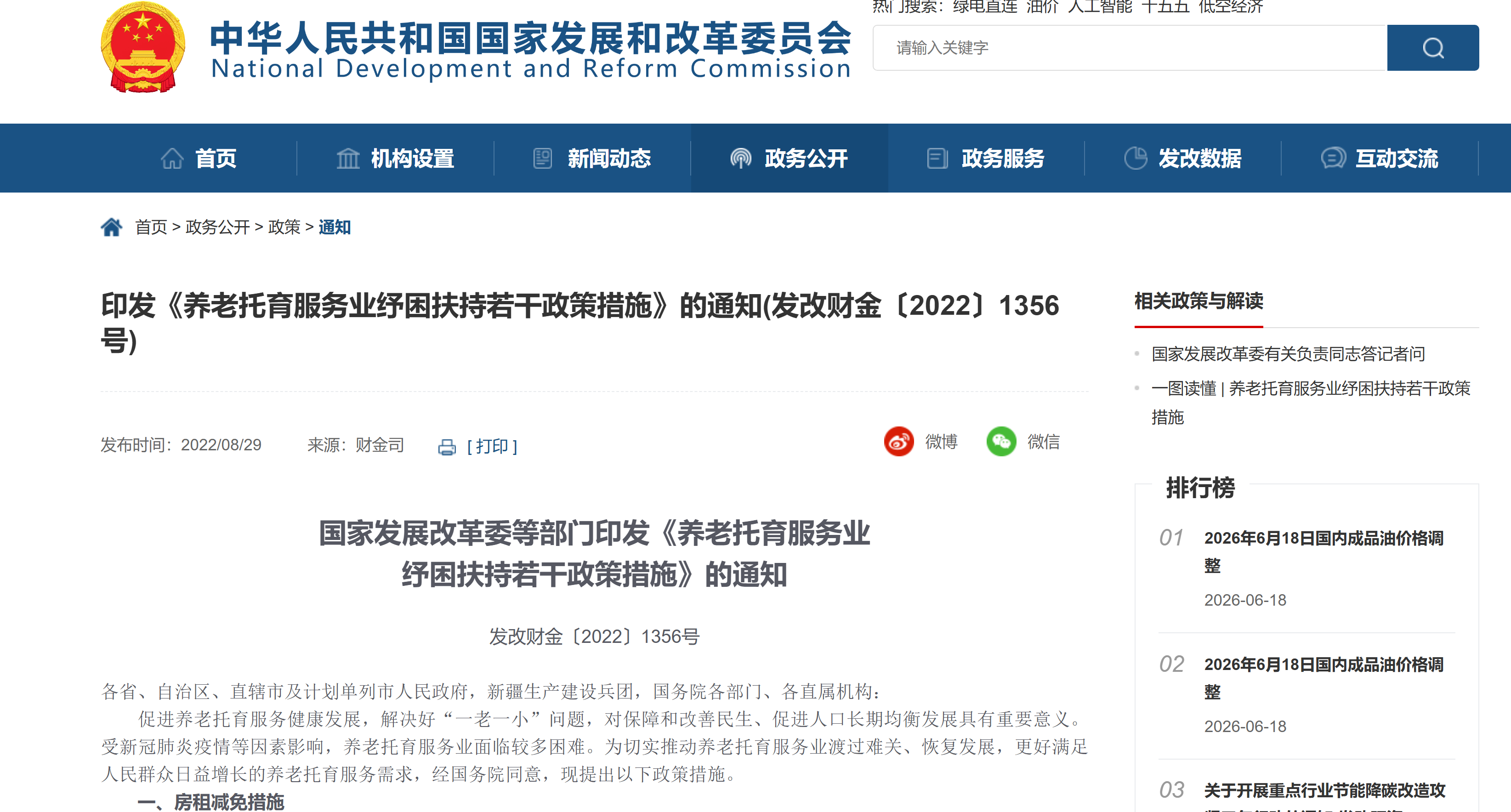
Task: Click the magnifier search button
Action: pyautogui.click(x=1432, y=47)
